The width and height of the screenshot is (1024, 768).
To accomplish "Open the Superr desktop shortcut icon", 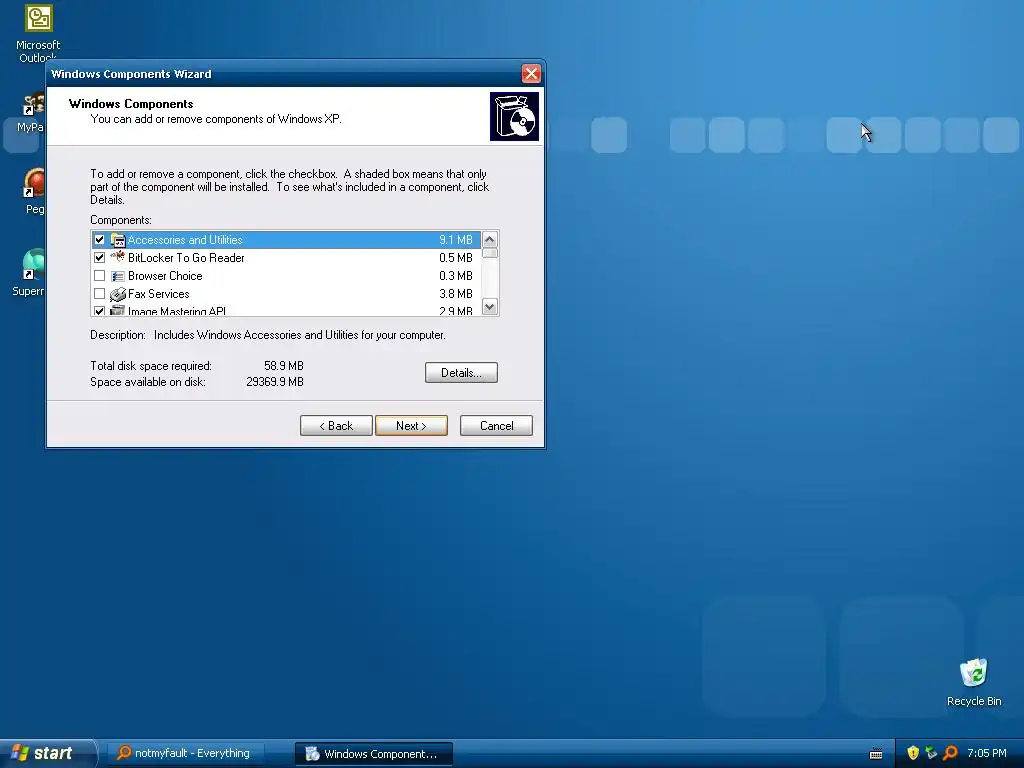I will [x=33, y=264].
